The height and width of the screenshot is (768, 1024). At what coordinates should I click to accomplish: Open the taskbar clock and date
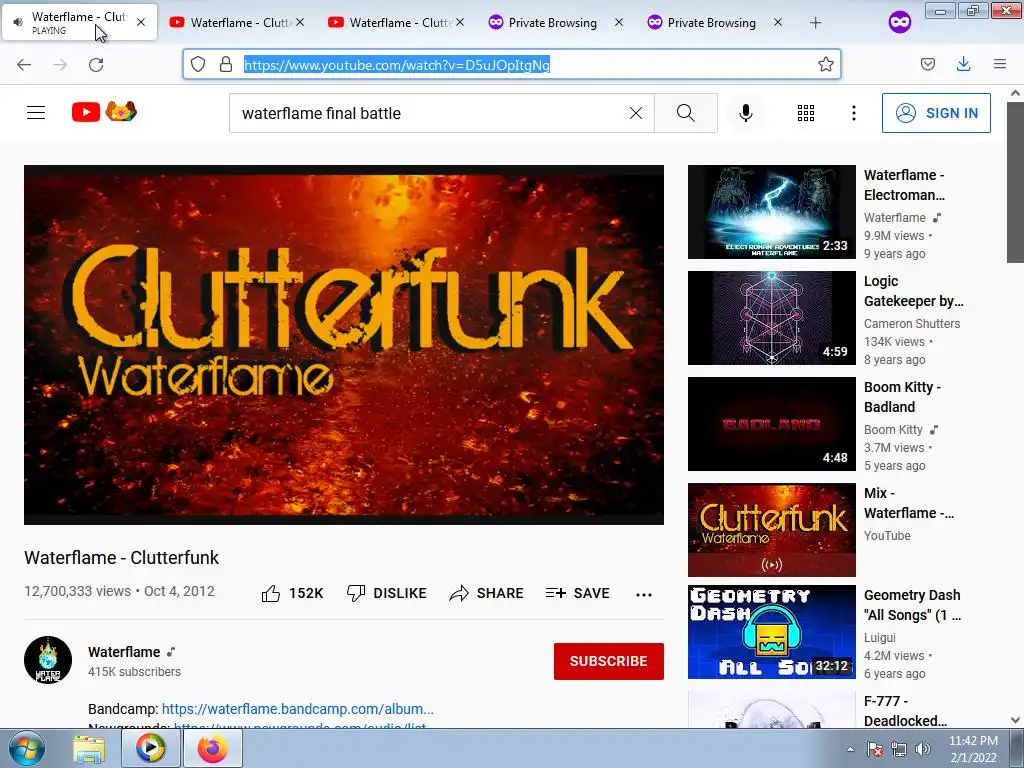pos(973,749)
